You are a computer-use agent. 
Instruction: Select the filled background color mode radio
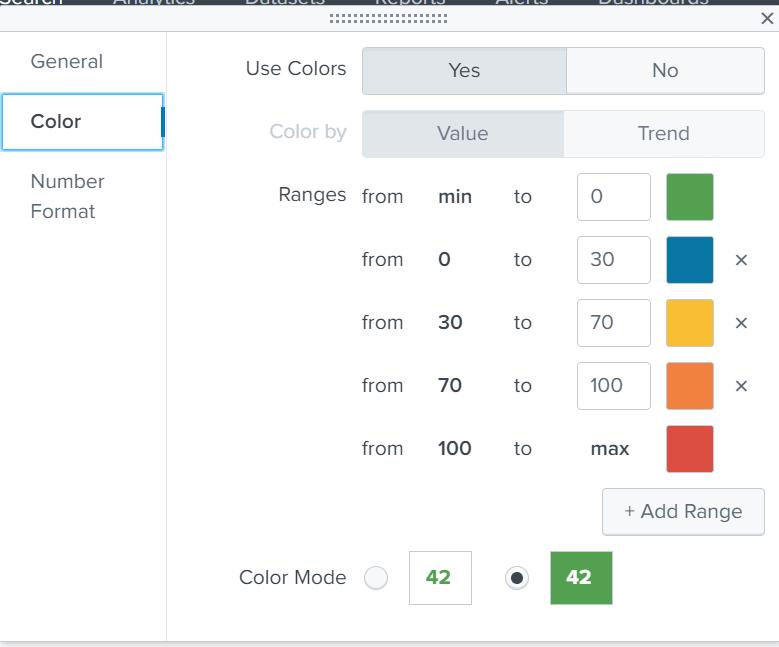[517, 578]
